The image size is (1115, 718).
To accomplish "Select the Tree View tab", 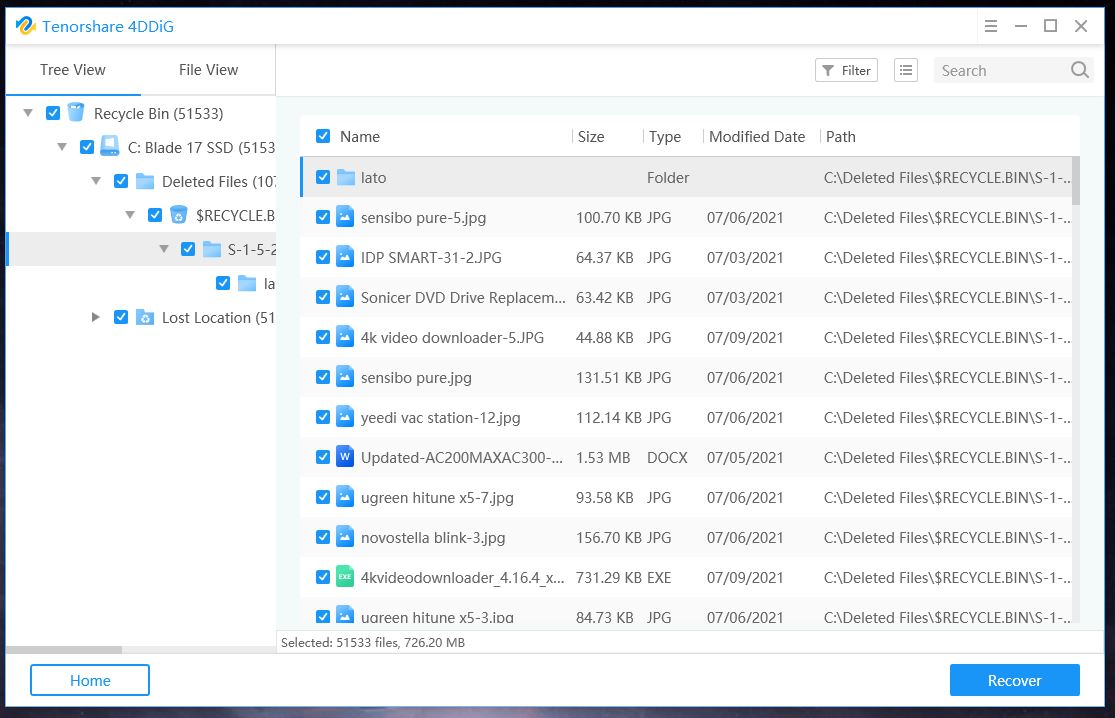I will coord(73,70).
